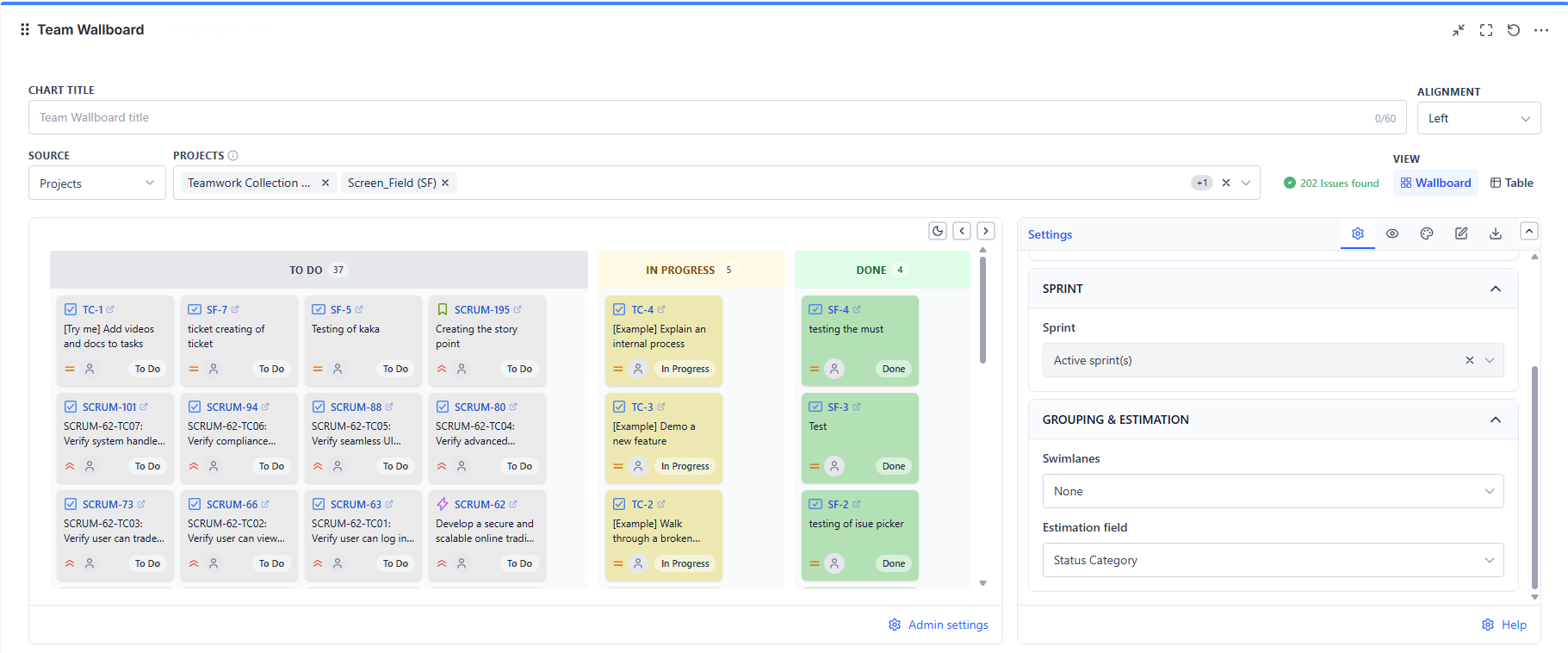Screen dimensions: 1568x653
Task: Remove the Teamwork Collection project chip
Action: coord(325,183)
